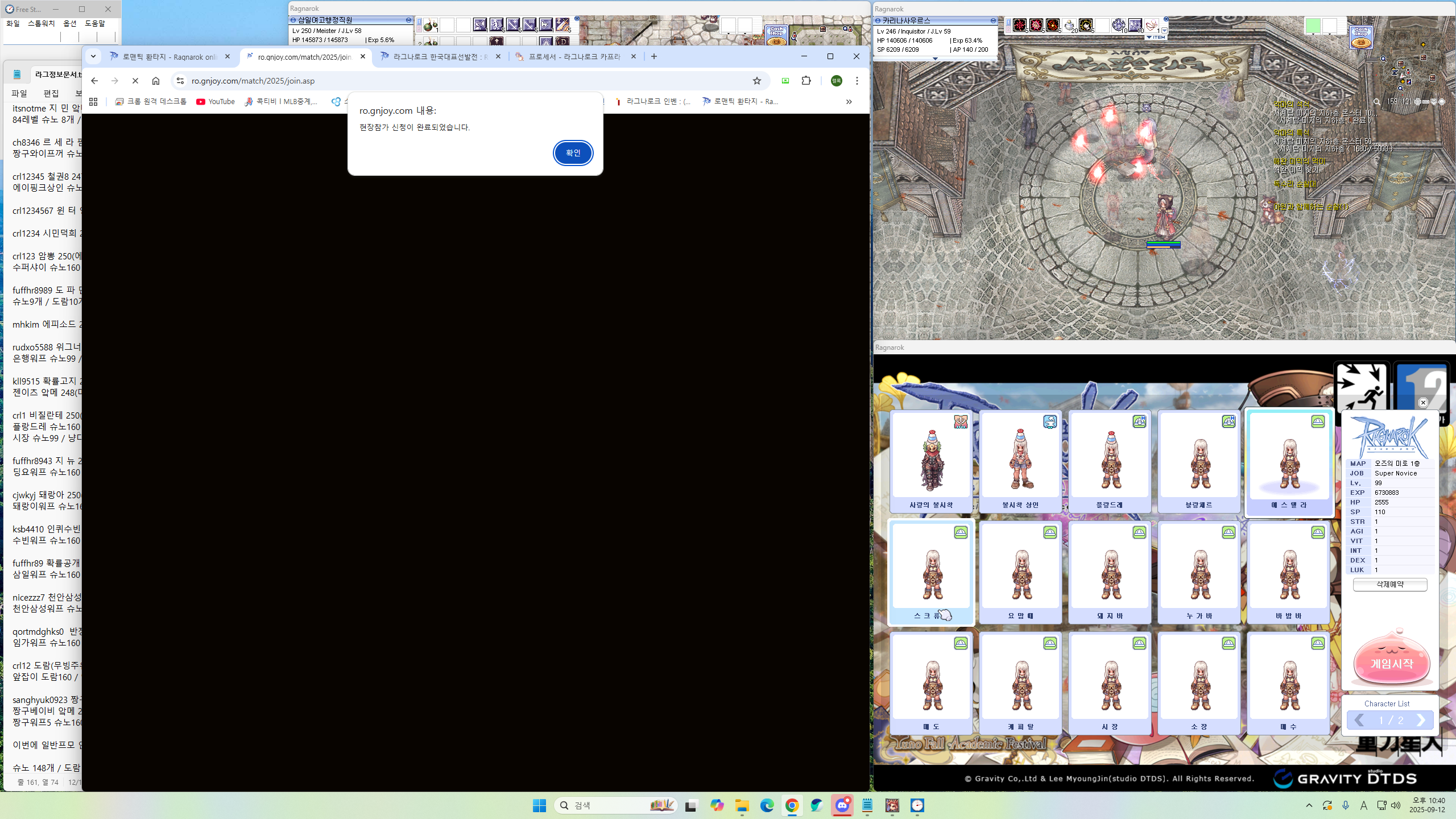Viewport: 1456px width, 819px height.
Task: Use golden fist skill in hotbar
Action: [1086, 25]
